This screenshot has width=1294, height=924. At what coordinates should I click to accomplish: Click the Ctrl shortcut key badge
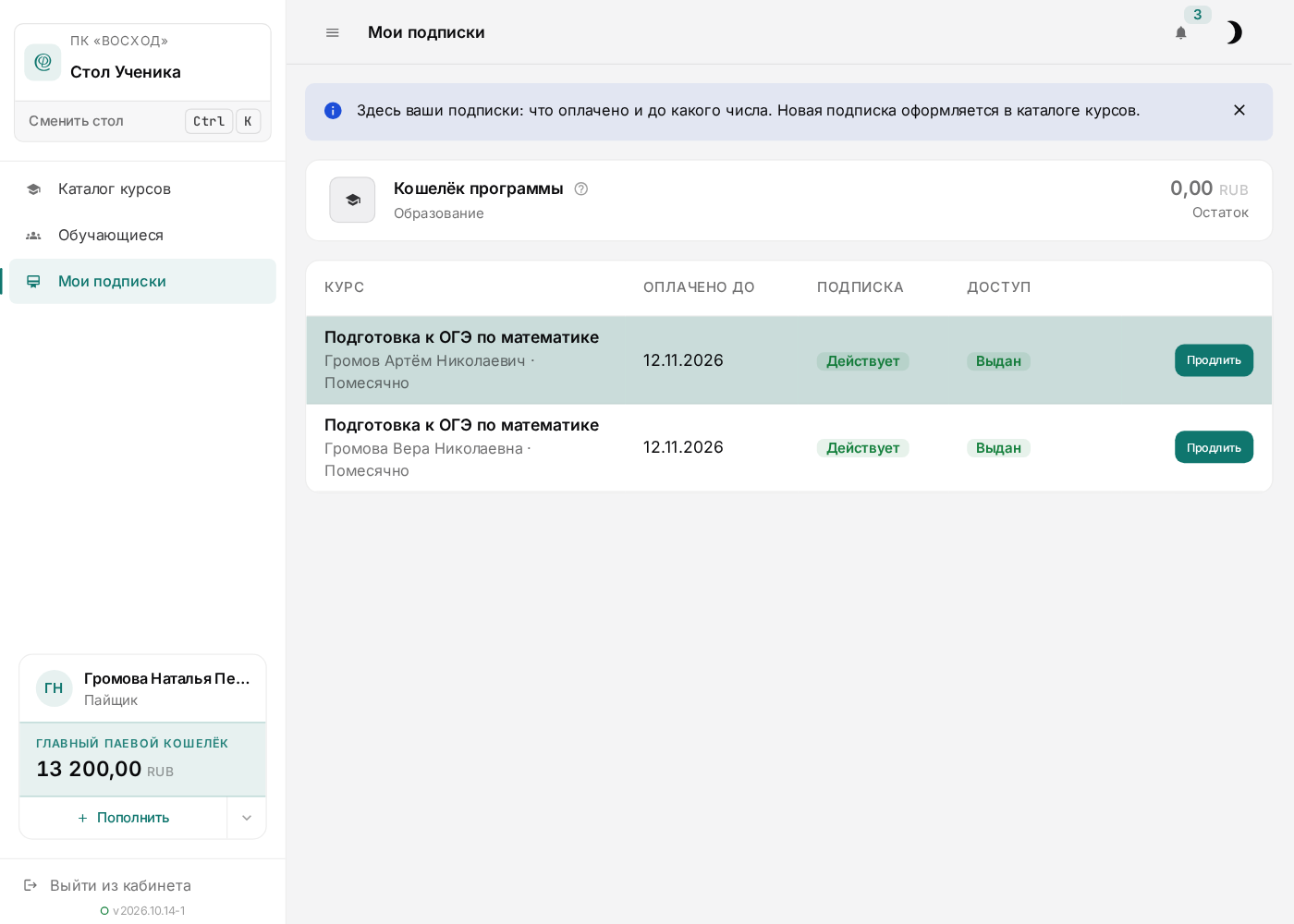209,121
